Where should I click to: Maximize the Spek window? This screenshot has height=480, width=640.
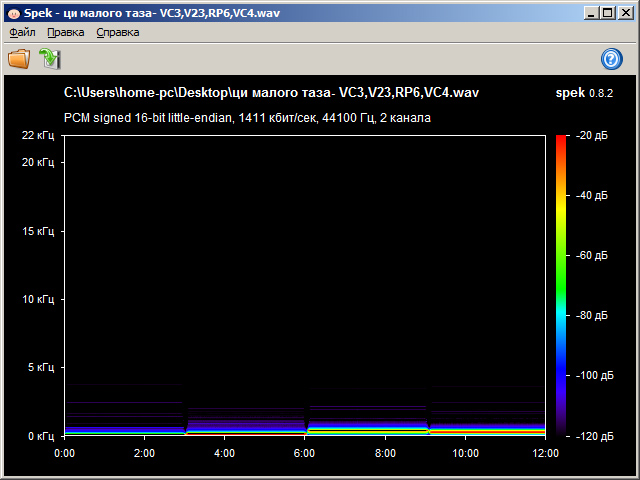pyautogui.click(x=608, y=12)
